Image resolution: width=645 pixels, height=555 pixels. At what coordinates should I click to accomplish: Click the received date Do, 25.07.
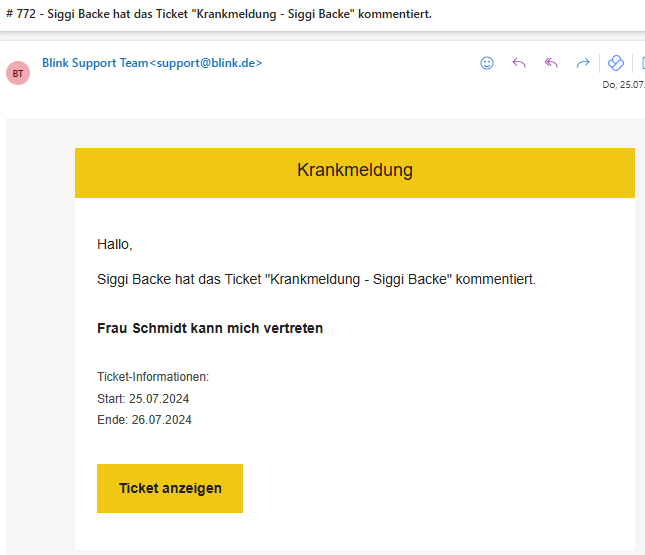tap(623, 85)
